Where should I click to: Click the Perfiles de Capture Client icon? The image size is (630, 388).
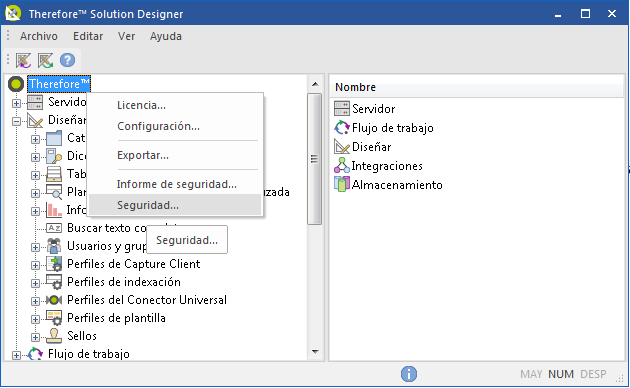(54, 264)
